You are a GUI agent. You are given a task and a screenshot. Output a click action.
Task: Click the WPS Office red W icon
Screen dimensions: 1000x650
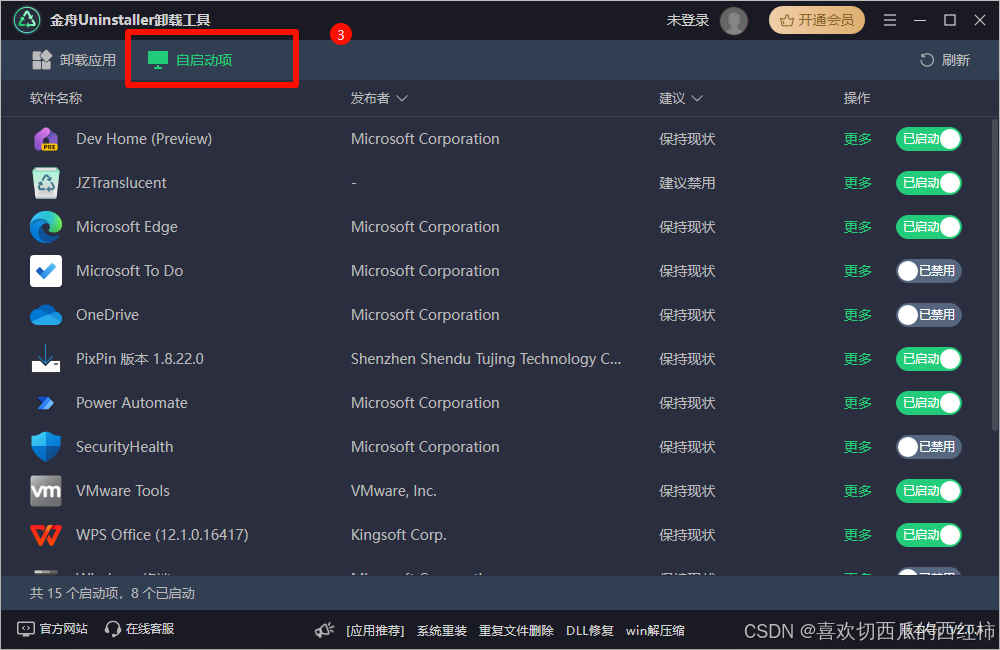pos(46,535)
